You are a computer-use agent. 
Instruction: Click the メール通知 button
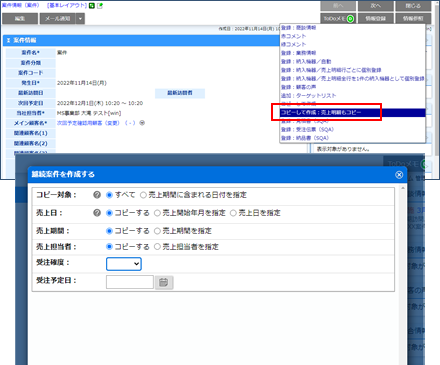click(58, 19)
